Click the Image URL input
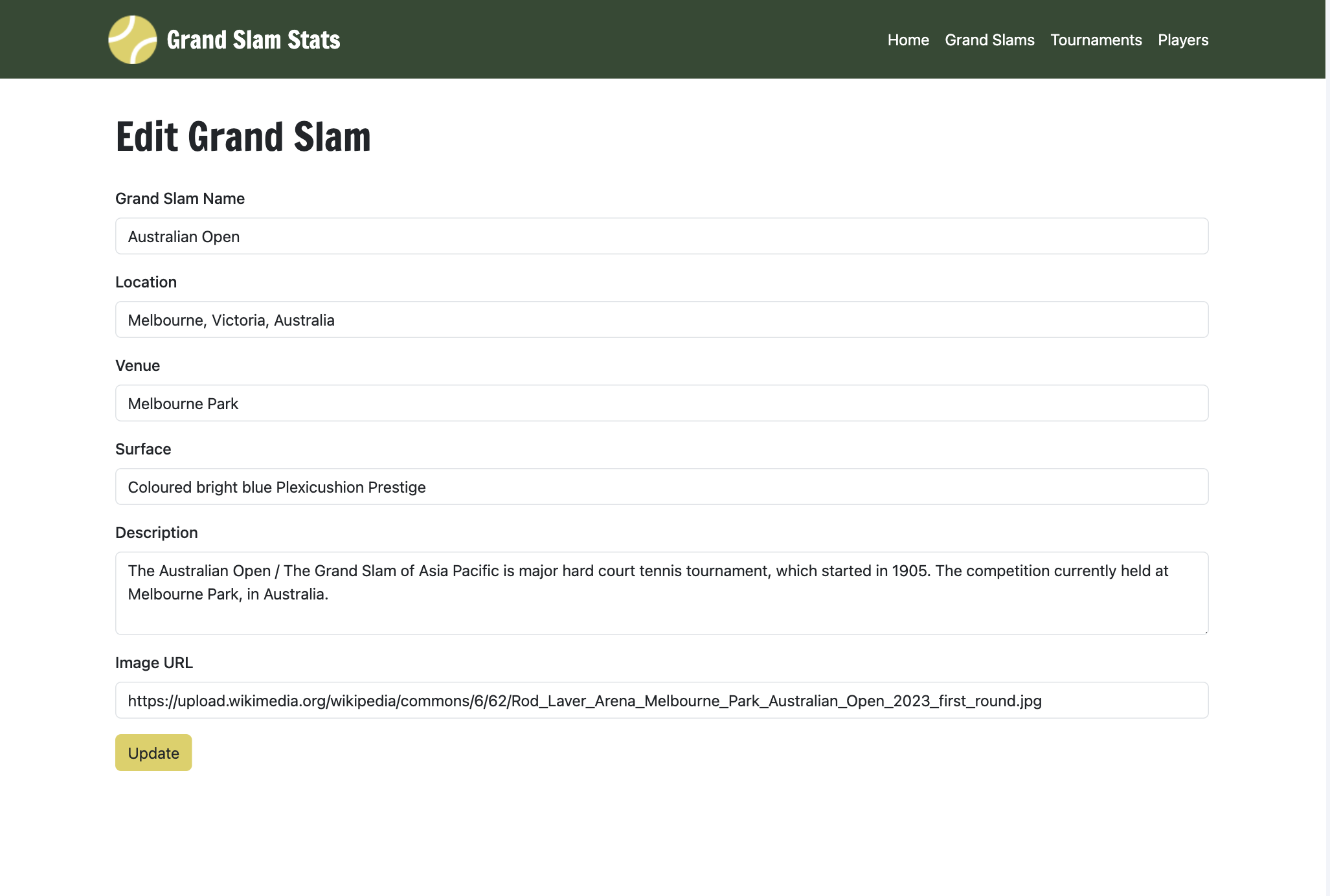 [x=660, y=700]
